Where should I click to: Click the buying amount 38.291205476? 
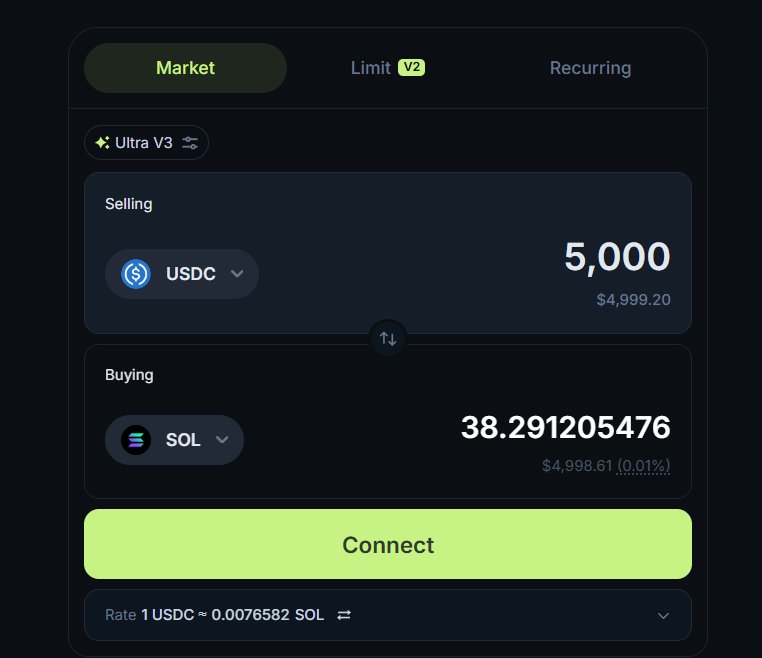(x=565, y=428)
